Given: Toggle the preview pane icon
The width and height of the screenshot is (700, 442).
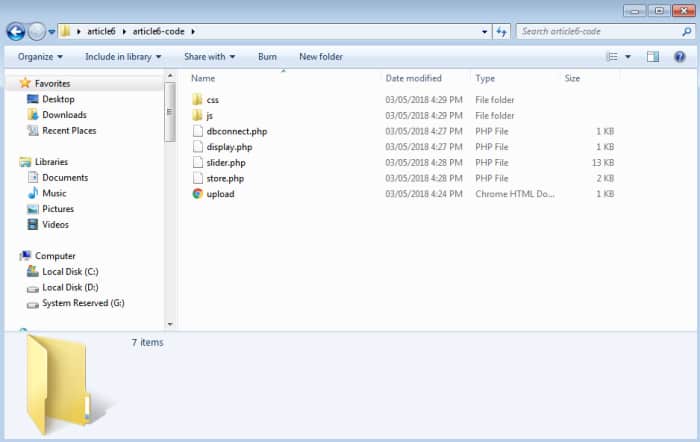Looking at the screenshot, I should pyautogui.click(x=653, y=57).
